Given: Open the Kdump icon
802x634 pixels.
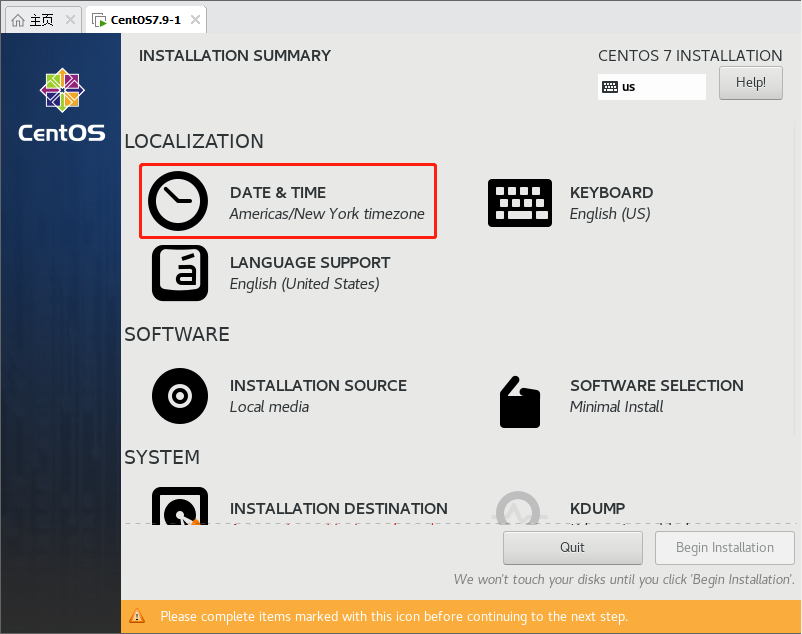Looking at the screenshot, I should pyautogui.click(x=518, y=508).
